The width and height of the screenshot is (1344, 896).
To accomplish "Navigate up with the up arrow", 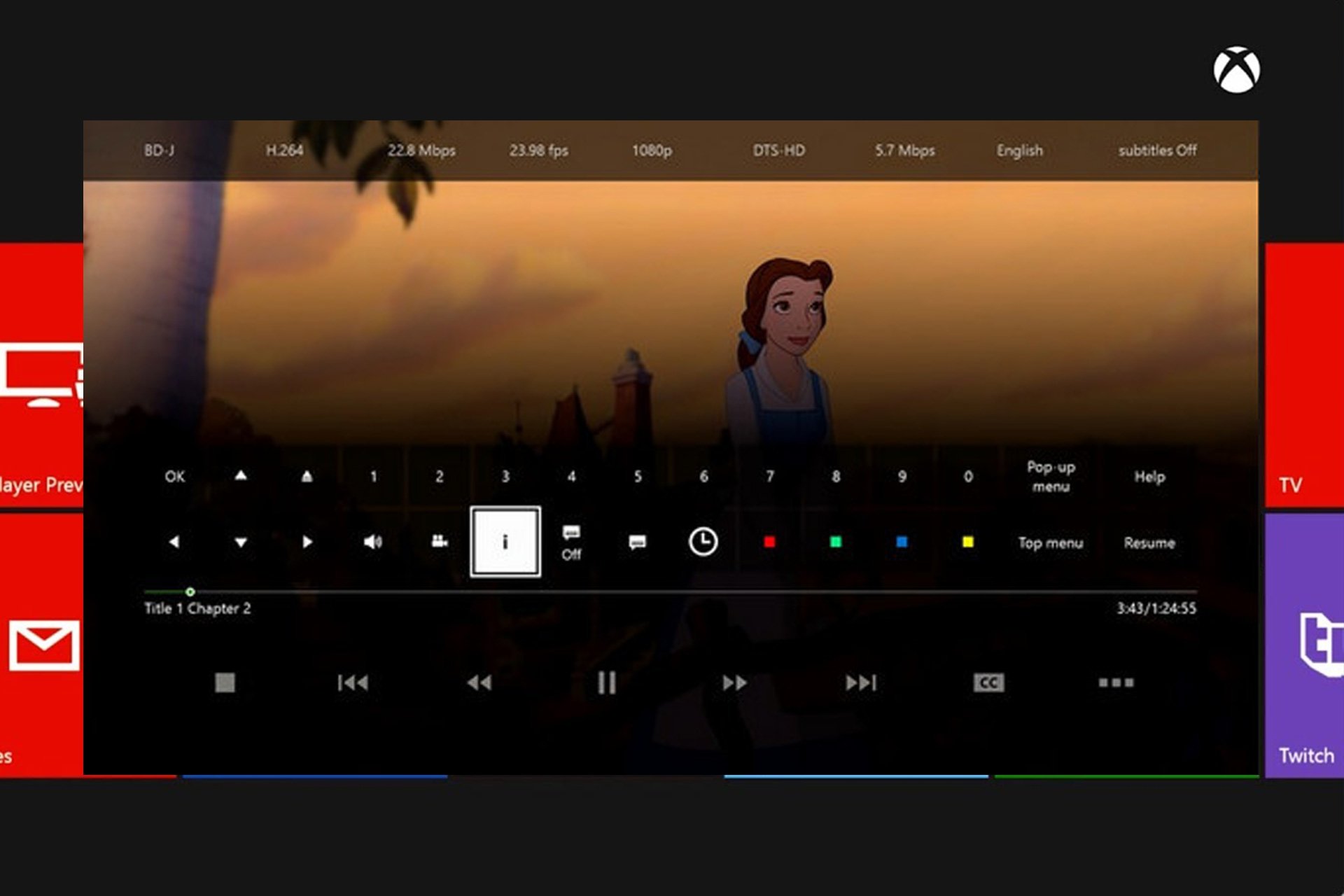I will (x=241, y=476).
